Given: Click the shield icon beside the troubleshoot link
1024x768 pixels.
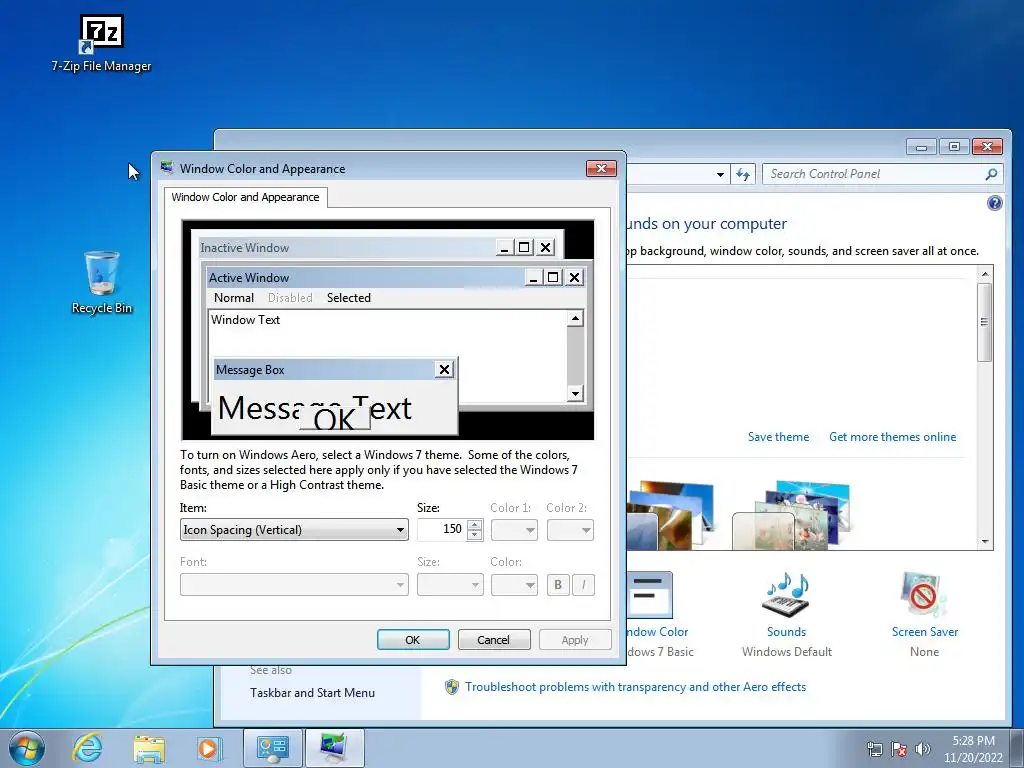Looking at the screenshot, I should 451,686.
